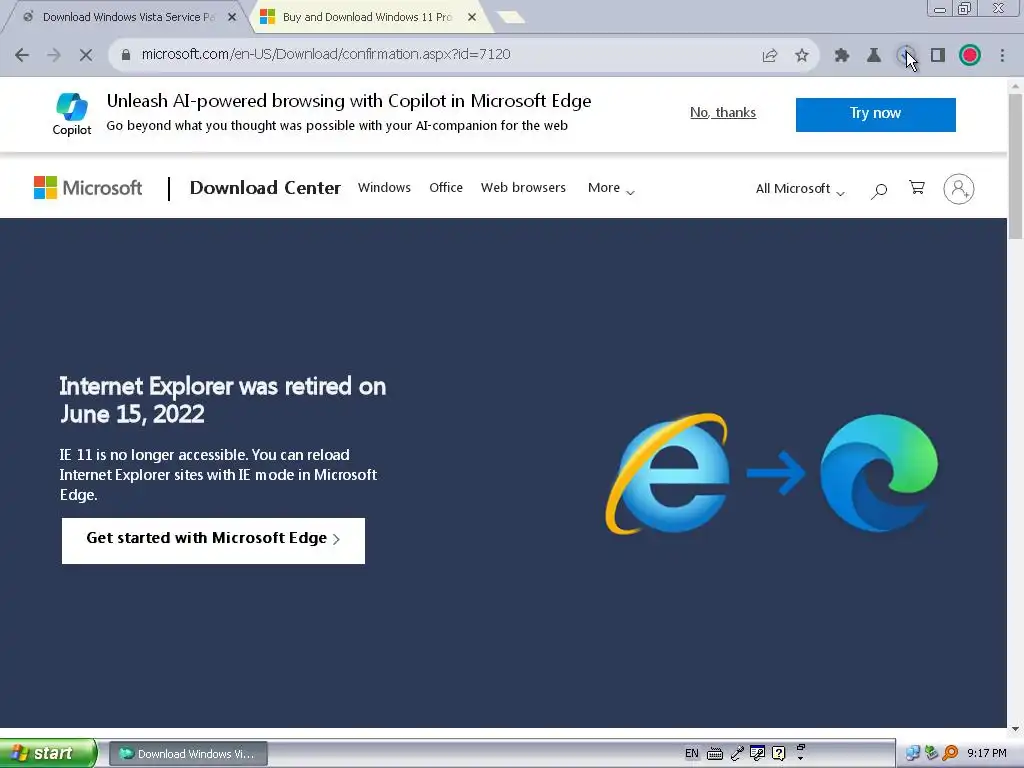Close the Buy Windows 11 Pro tab
Viewport: 1024px width, 768px height.
pos(472,17)
